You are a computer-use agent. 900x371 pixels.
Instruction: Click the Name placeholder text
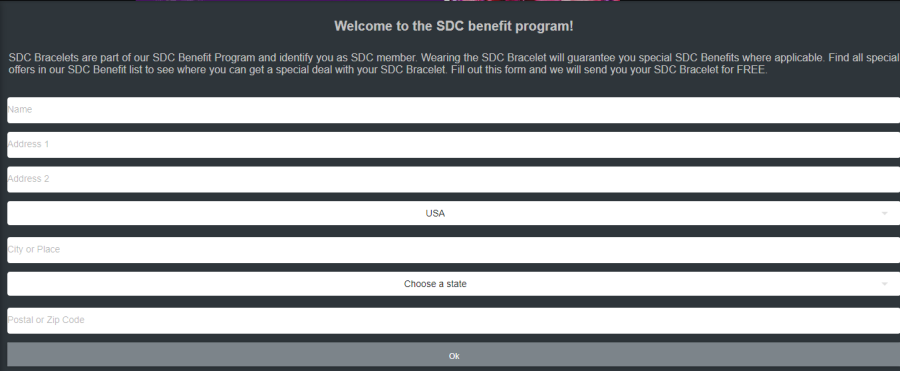(x=20, y=109)
